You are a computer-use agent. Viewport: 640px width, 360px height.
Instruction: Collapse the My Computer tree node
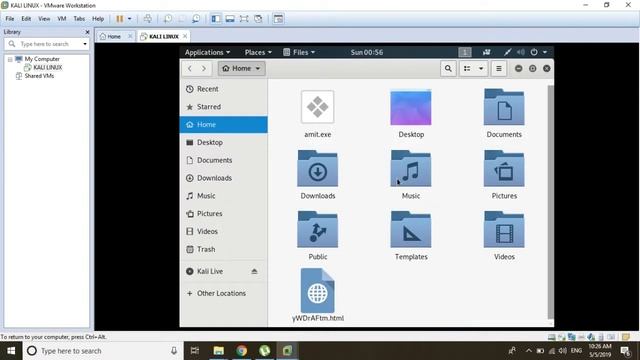(10, 60)
